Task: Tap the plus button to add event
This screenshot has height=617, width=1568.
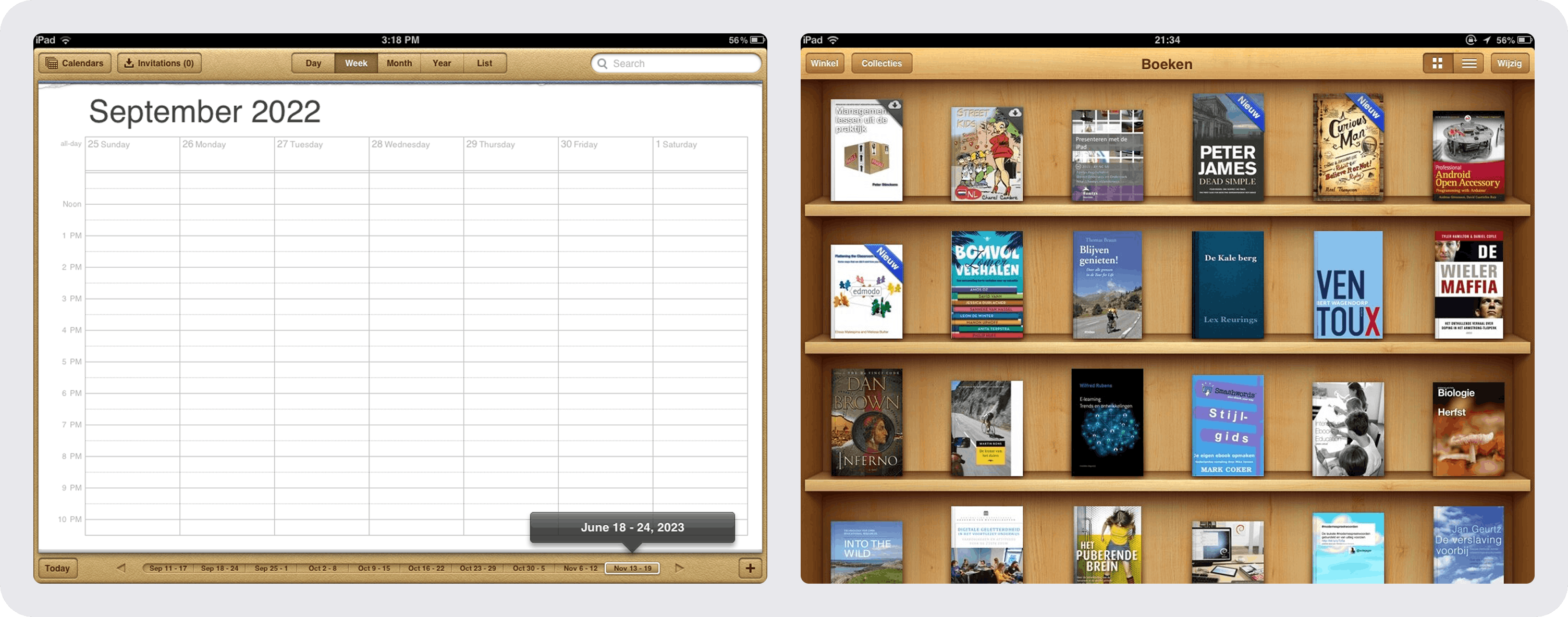Action: pyautogui.click(x=750, y=569)
